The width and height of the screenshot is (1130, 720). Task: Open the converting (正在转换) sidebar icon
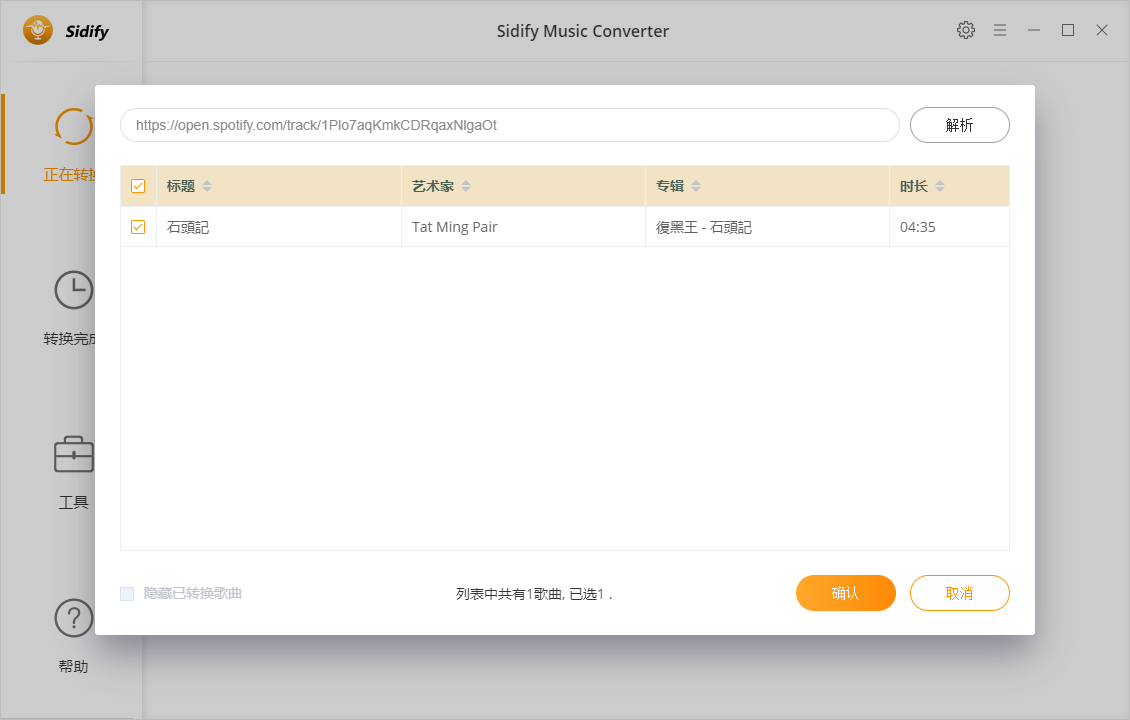tap(74, 127)
